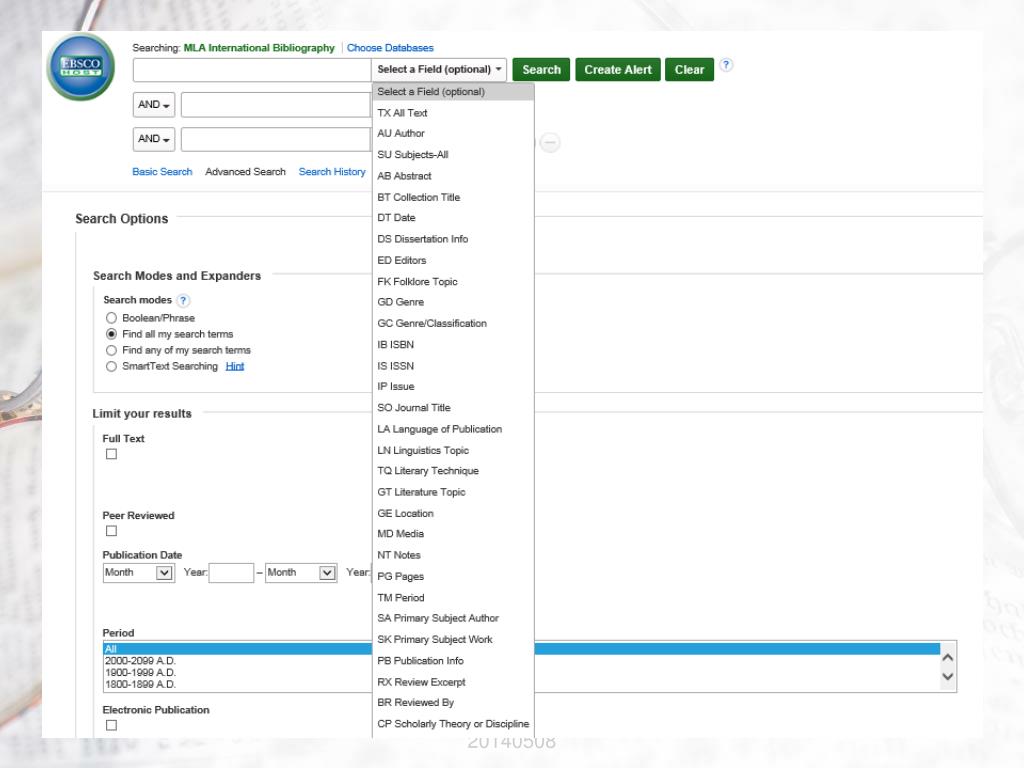The image size is (1024, 768).
Task: Choose GC Genre/Classification field
Action: coord(453,323)
